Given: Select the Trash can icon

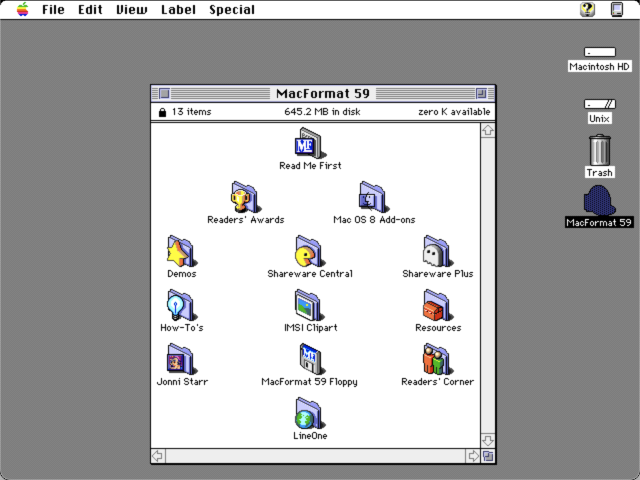Looking at the screenshot, I should (600, 150).
